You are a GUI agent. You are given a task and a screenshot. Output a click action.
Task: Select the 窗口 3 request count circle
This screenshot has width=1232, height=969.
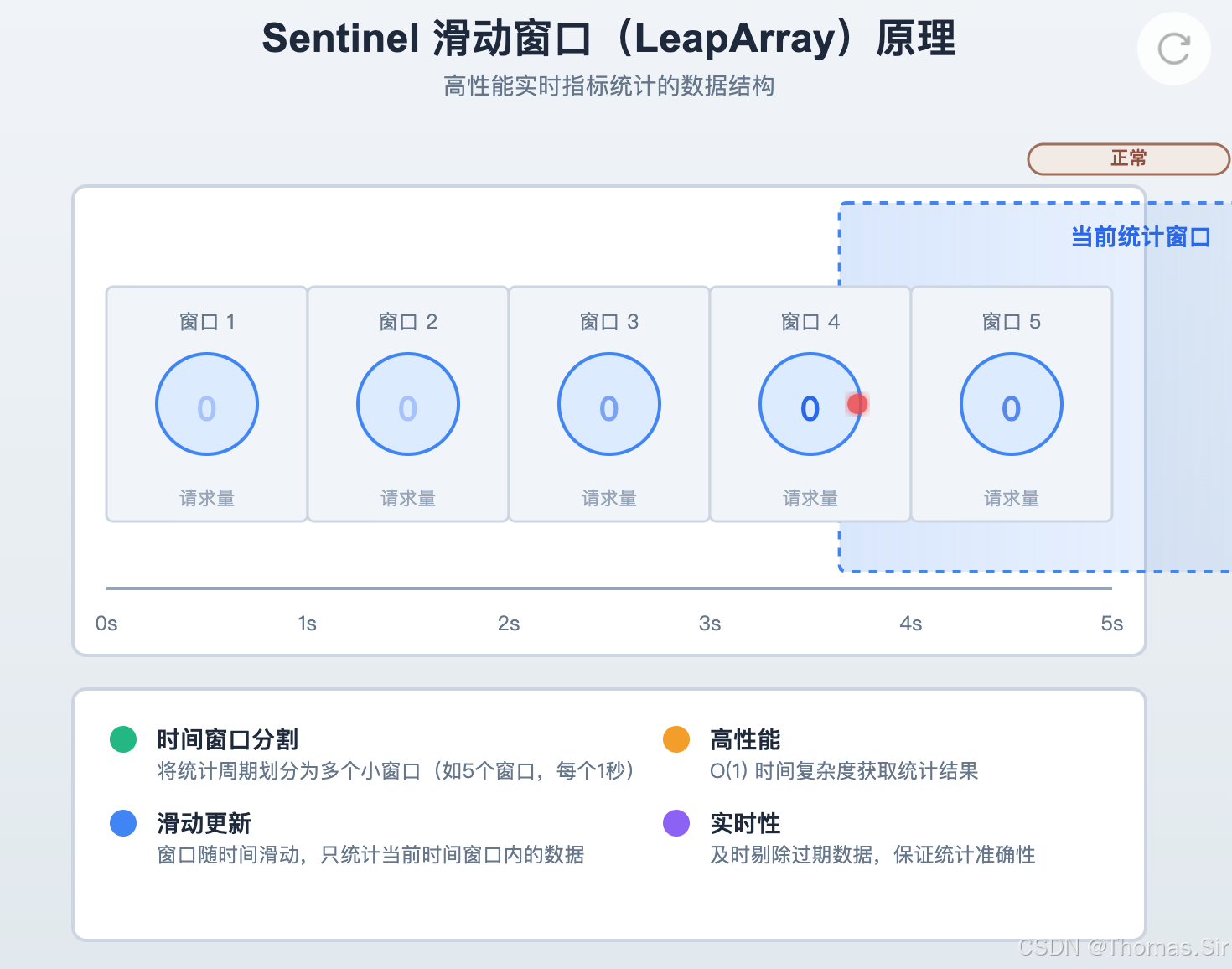609,404
